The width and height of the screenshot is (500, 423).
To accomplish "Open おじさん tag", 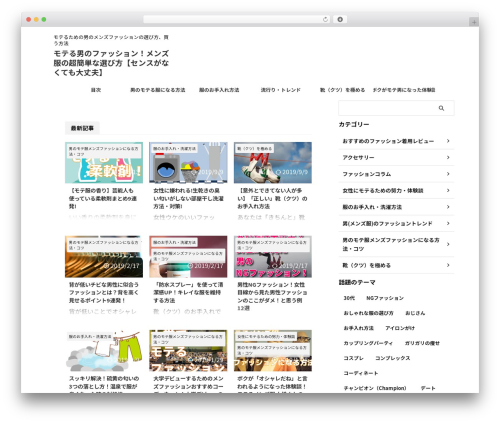I will pos(415,313).
